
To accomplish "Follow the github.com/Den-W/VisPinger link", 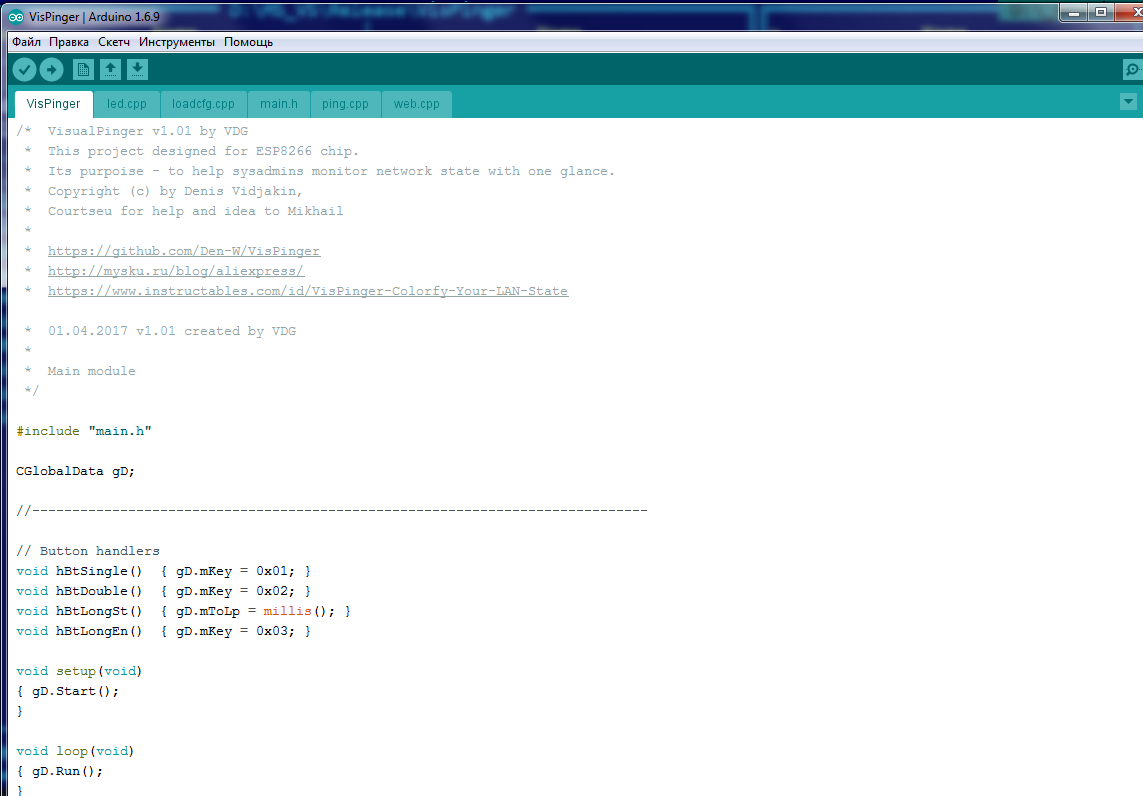I will tap(184, 251).
